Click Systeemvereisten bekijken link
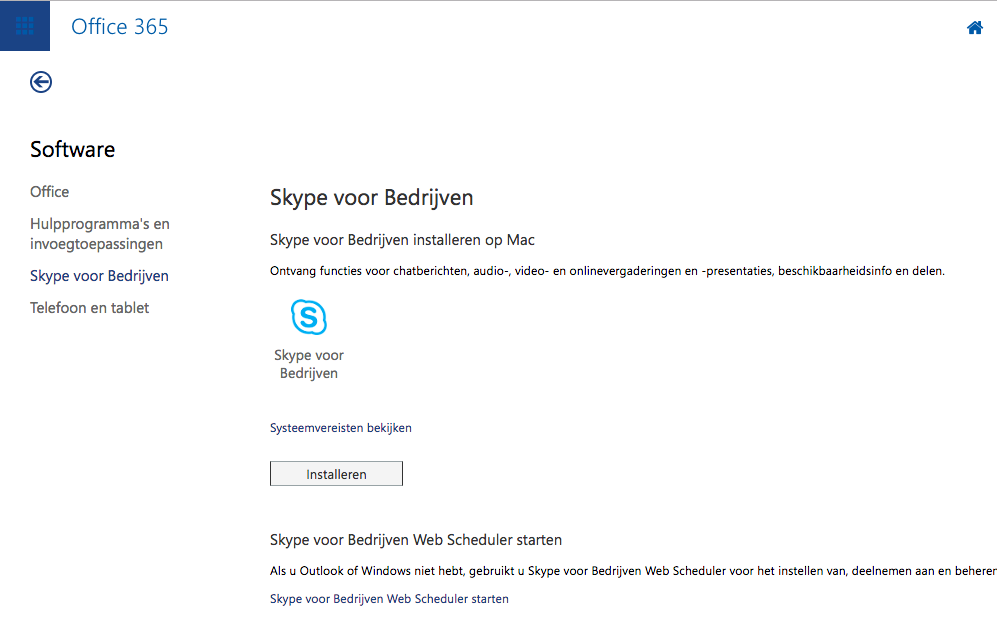 [x=341, y=428]
